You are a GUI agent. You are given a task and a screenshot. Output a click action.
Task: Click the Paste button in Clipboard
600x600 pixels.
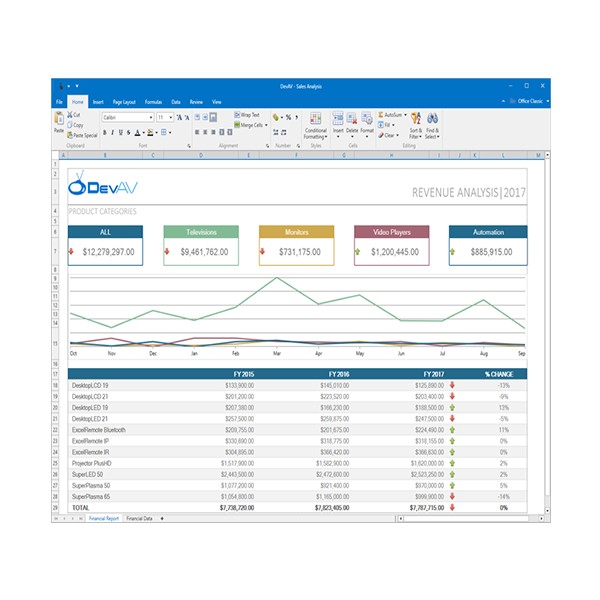point(59,122)
